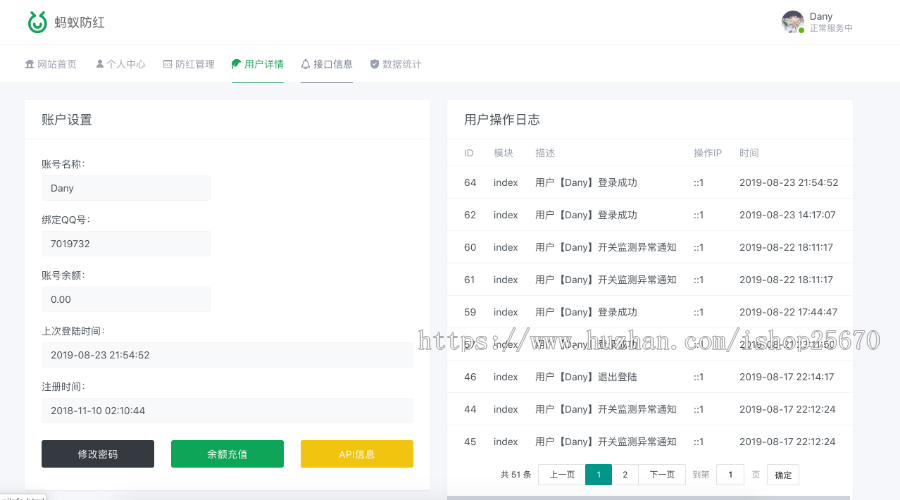Screen dimensions: 900x500
Task: Click the 正常服务中 status text
Action: coord(831,28)
